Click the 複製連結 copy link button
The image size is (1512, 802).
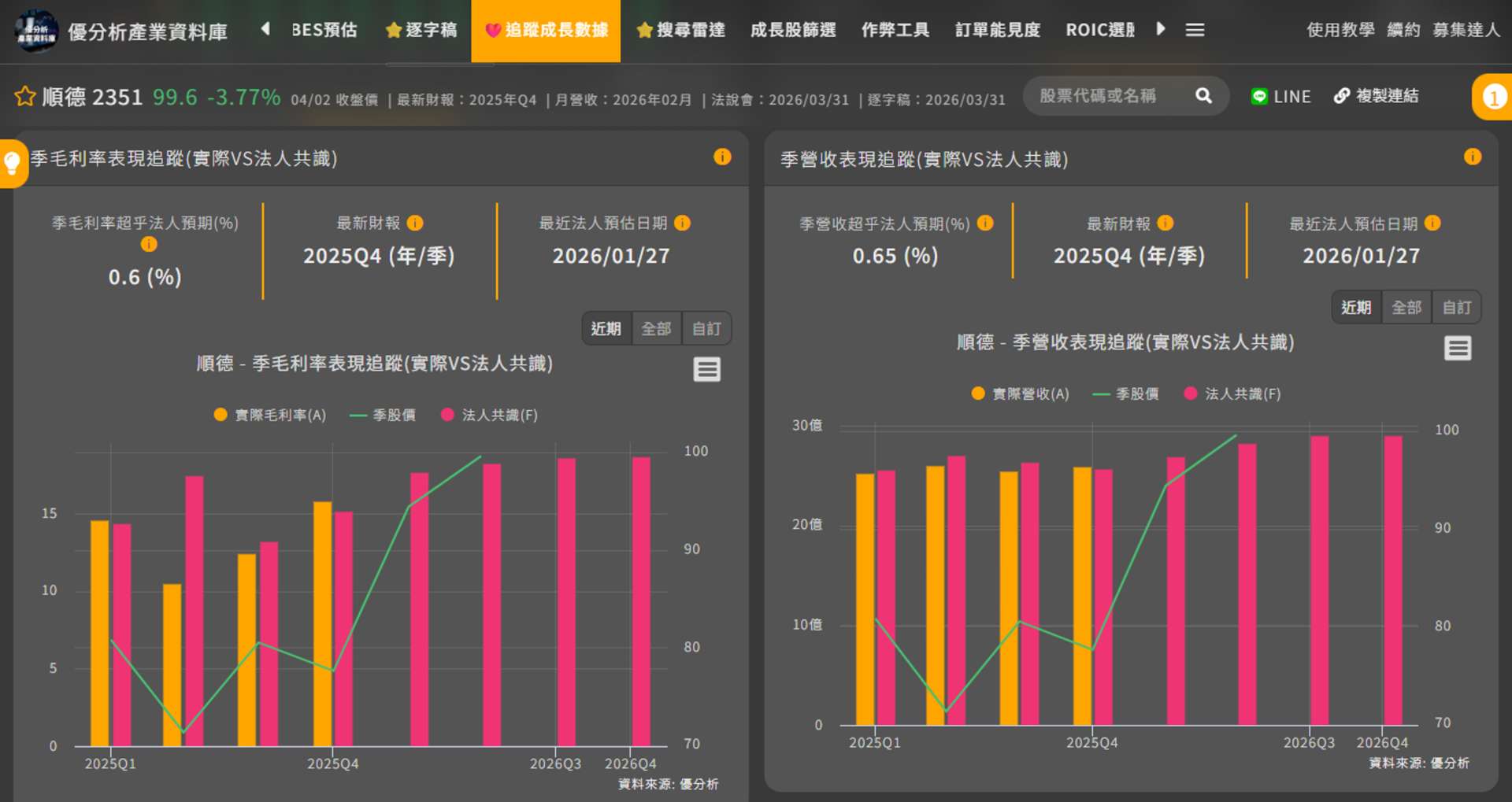coord(1376,96)
